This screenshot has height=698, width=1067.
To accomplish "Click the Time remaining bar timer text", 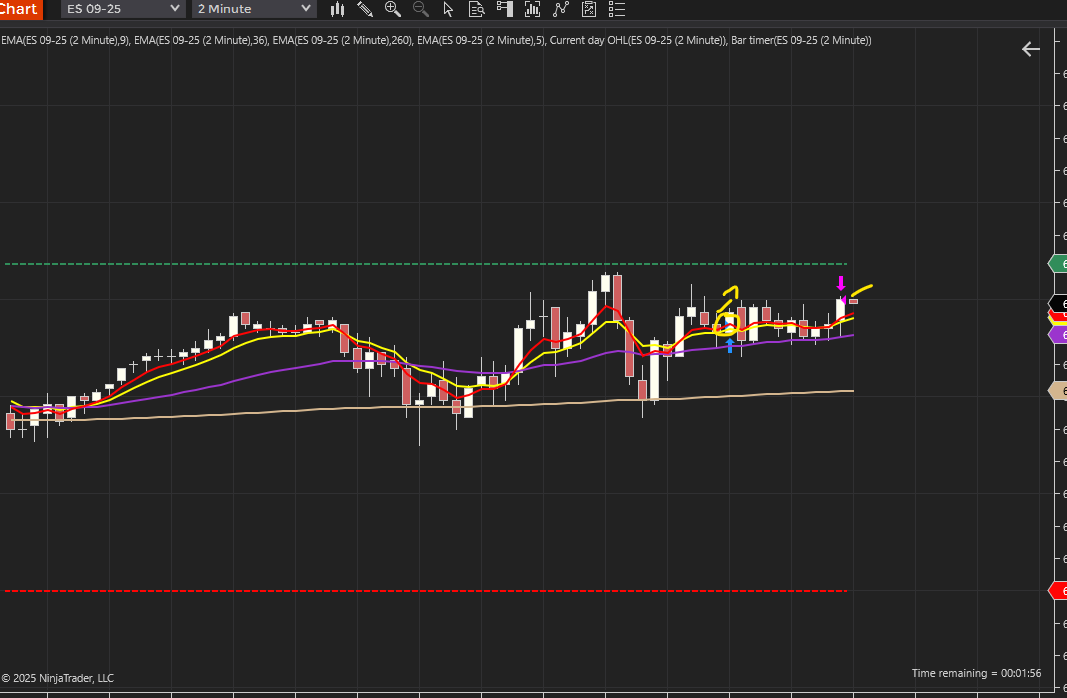I will click(x=976, y=673).
